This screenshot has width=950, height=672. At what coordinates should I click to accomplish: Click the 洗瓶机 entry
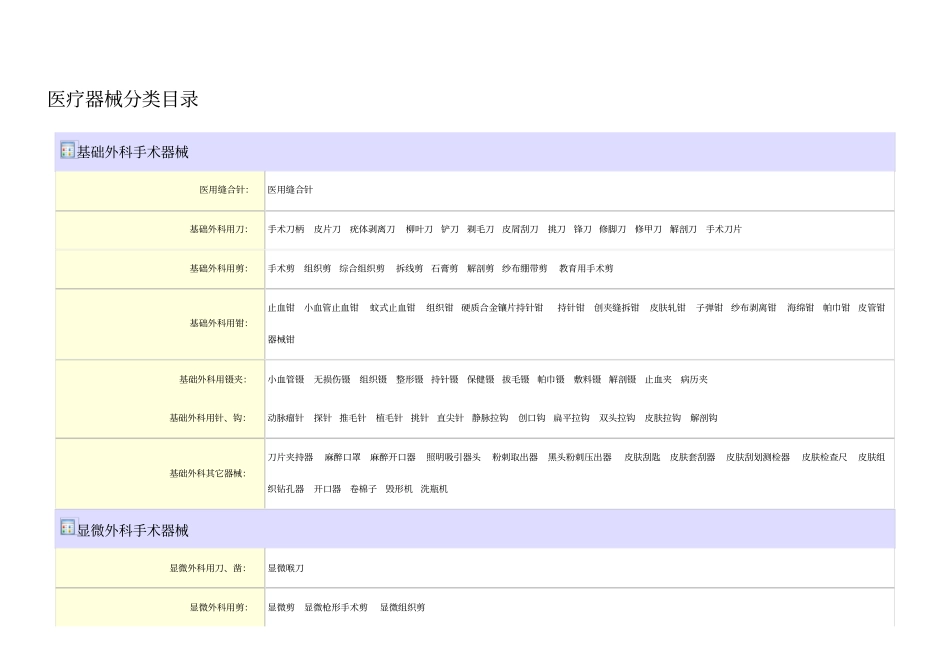(434, 489)
